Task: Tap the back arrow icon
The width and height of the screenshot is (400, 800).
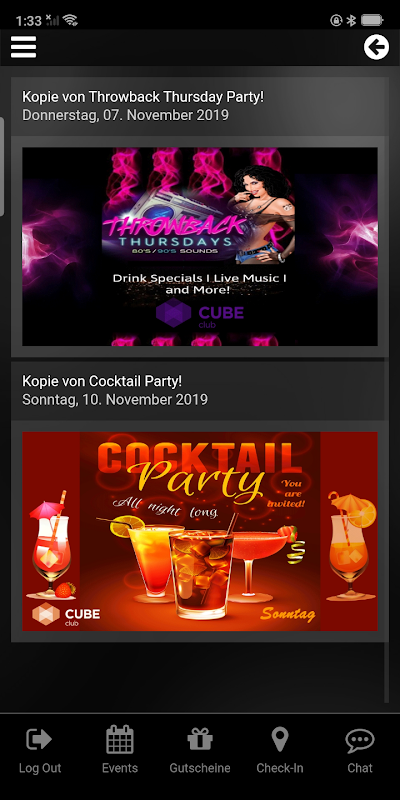Action: coord(377,47)
